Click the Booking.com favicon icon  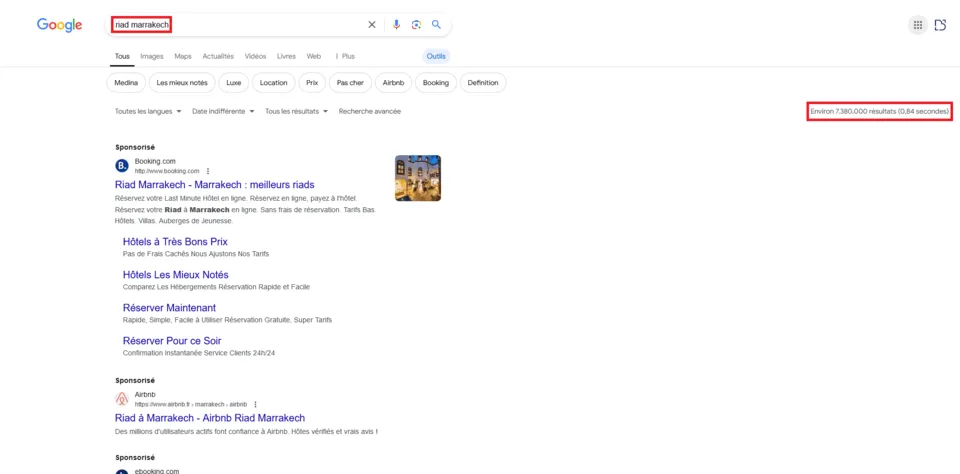pos(122,166)
